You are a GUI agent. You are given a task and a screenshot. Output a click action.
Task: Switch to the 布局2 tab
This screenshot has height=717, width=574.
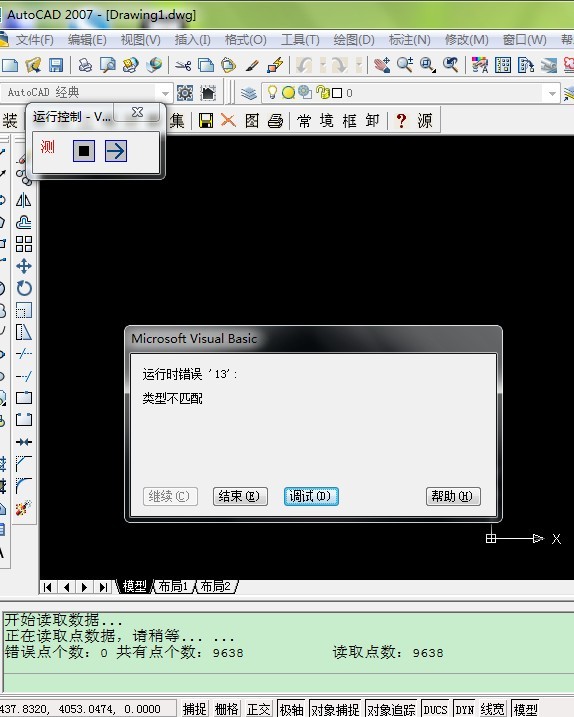pos(215,586)
